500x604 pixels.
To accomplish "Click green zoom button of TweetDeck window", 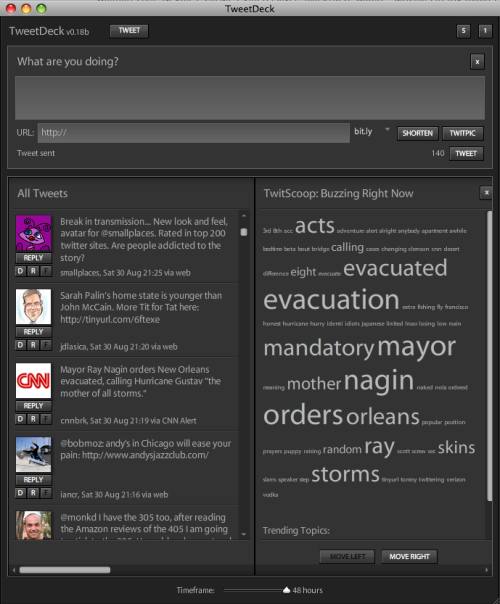I will tap(41, 8).
